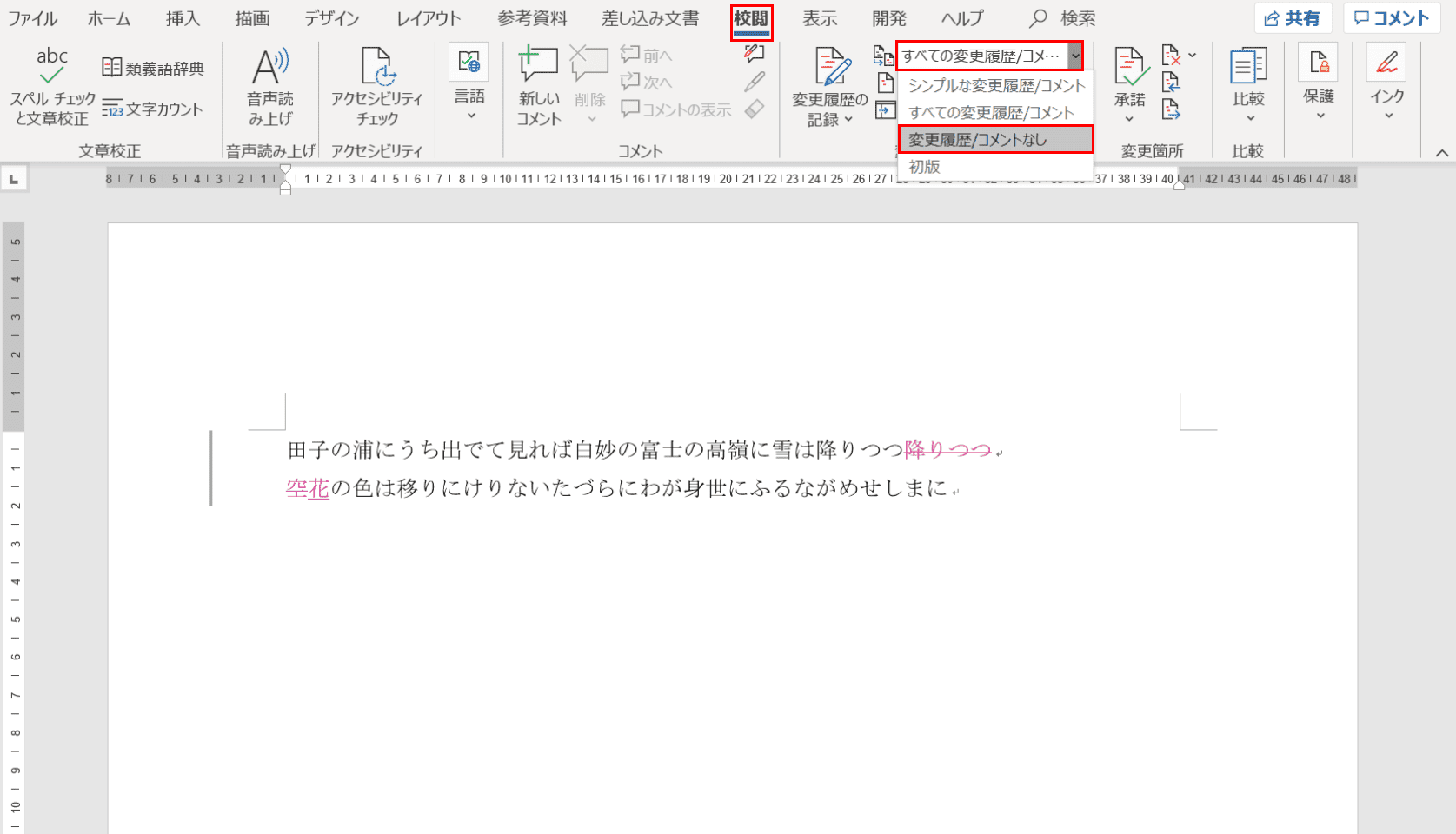Click the 共有 share button
Image resolution: width=1456 pixels, height=834 pixels.
point(1293,18)
